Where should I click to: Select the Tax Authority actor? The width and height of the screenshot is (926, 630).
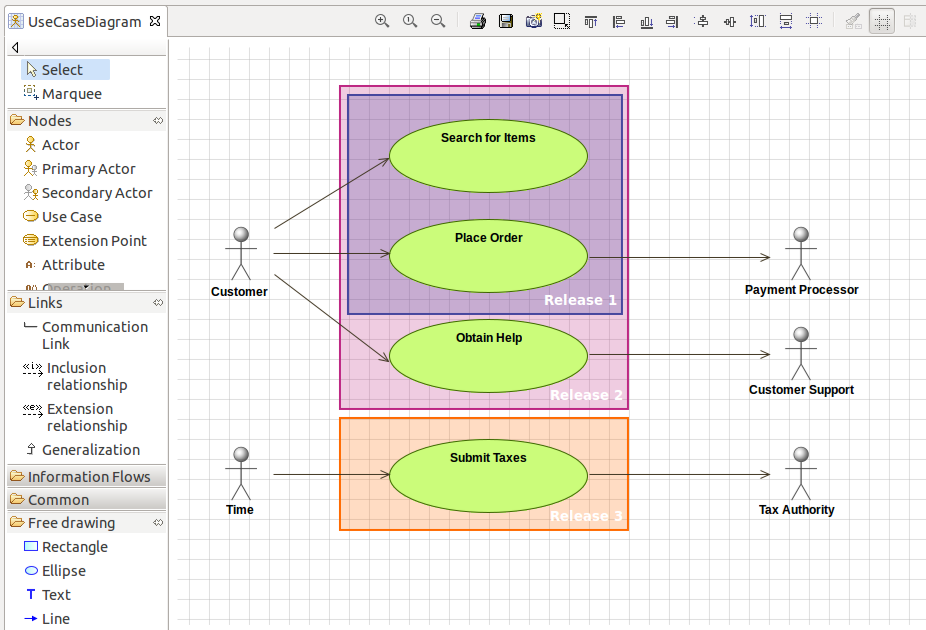(801, 474)
